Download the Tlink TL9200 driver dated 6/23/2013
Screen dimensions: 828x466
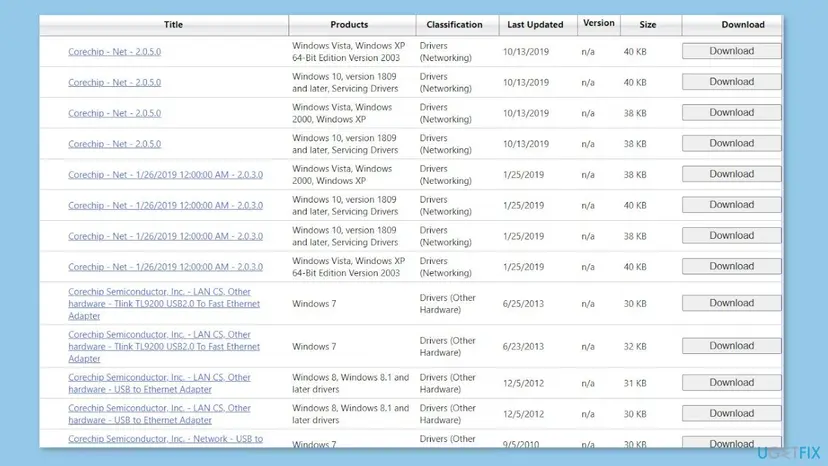(x=731, y=346)
